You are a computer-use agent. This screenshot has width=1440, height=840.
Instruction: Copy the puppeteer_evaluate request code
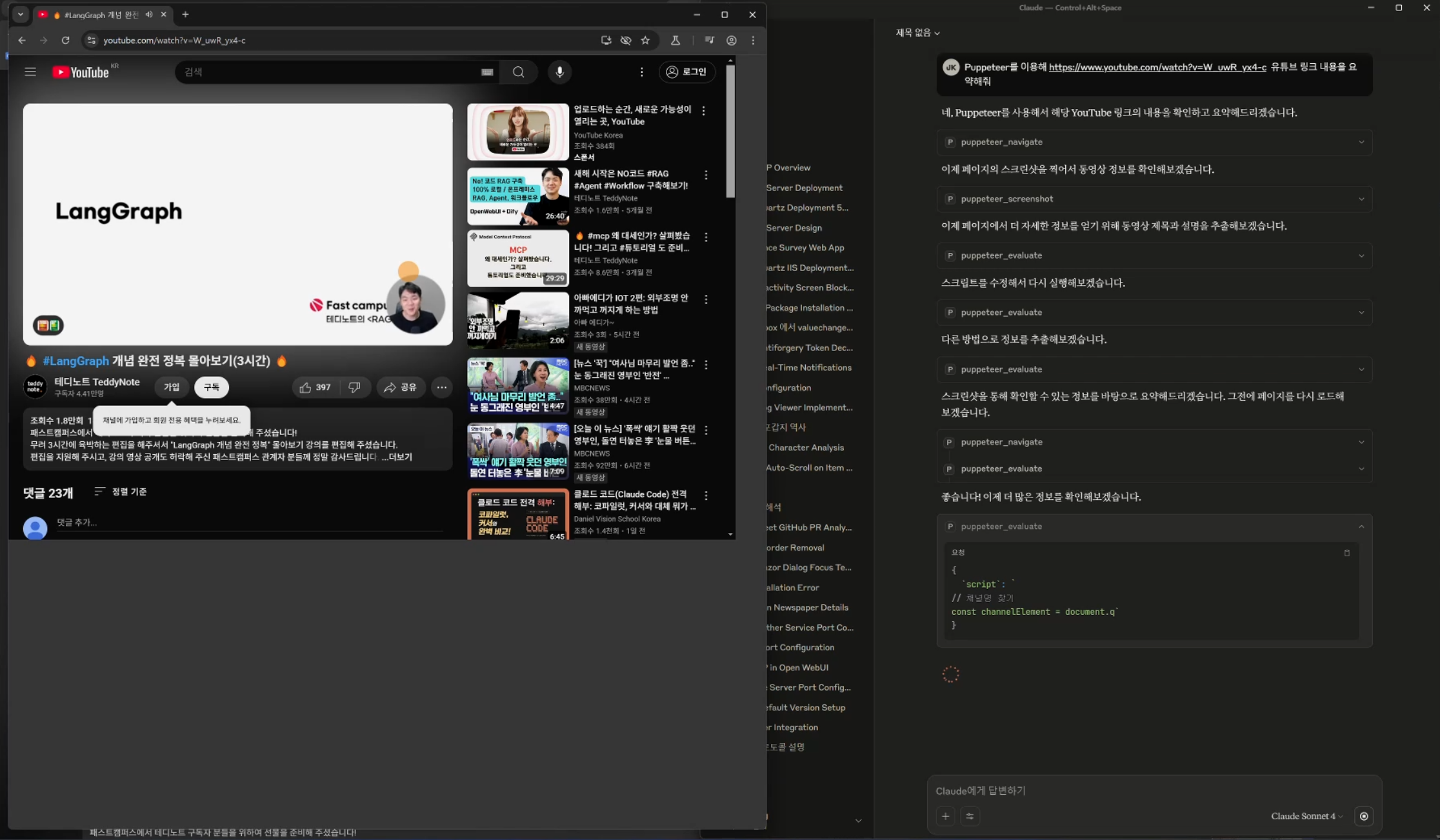[1346, 553]
